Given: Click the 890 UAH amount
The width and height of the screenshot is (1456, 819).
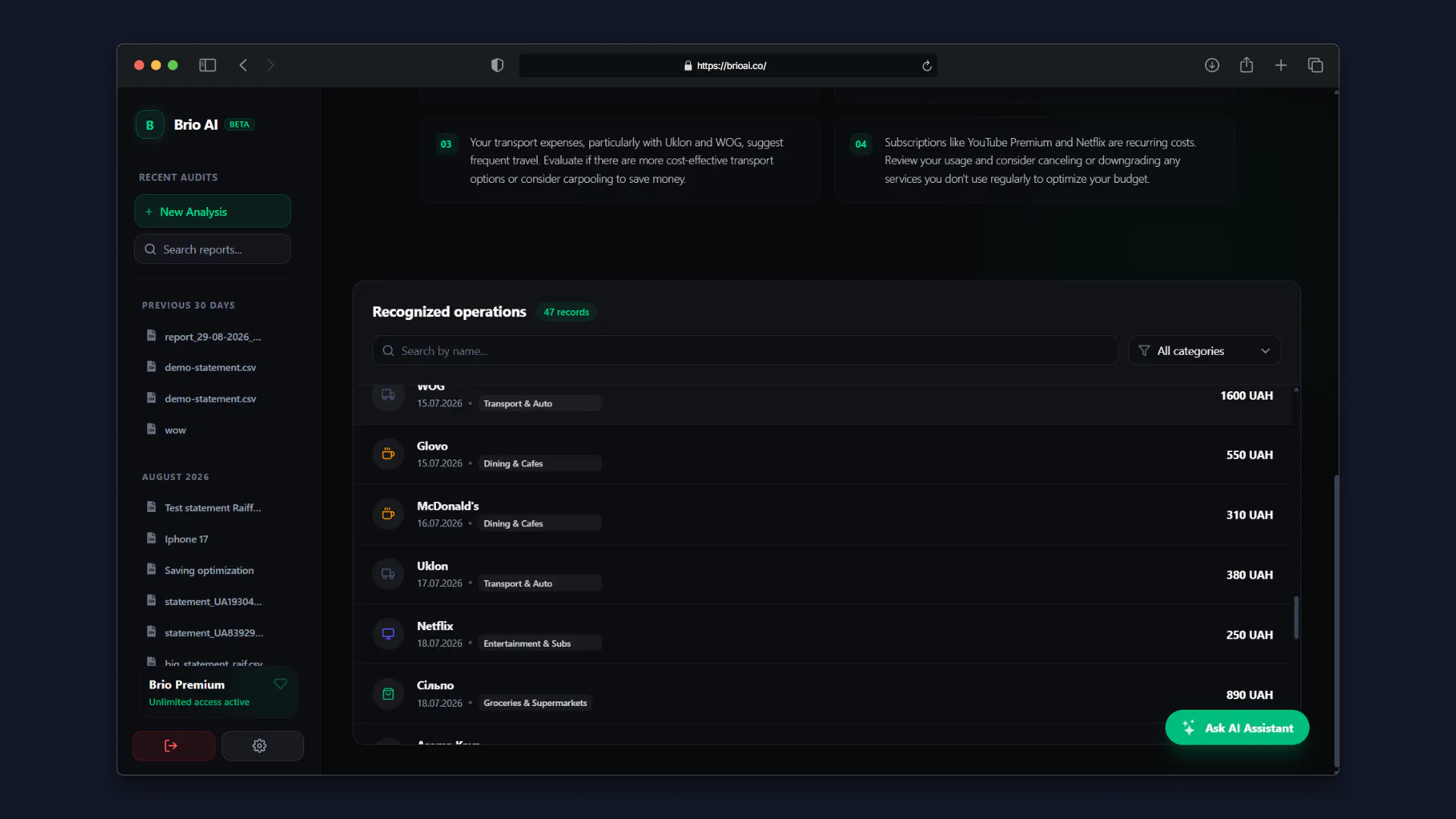Looking at the screenshot, I should click(x=1250, y=695).
